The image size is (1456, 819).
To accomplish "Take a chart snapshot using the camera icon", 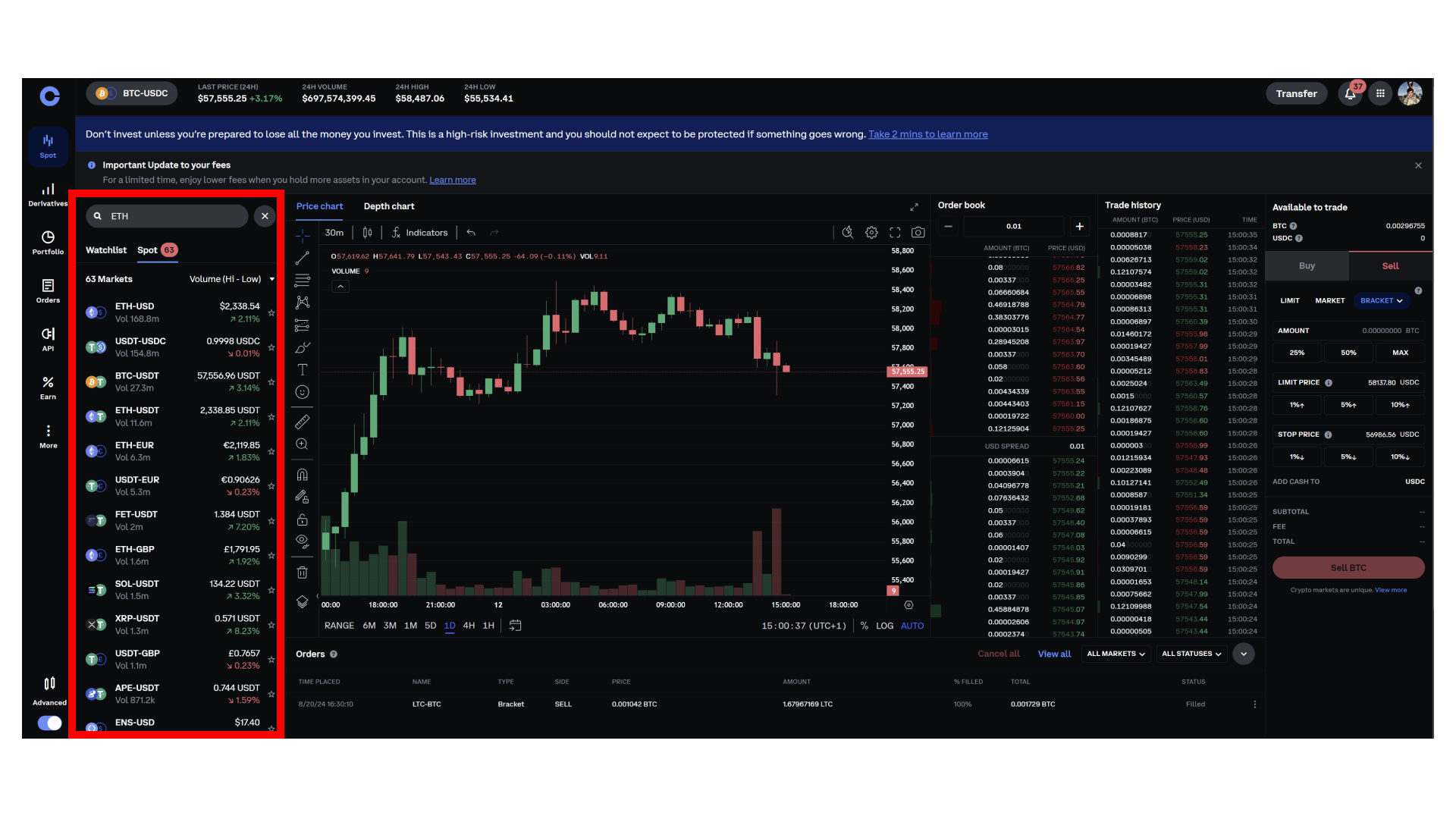I will (918, 232).
